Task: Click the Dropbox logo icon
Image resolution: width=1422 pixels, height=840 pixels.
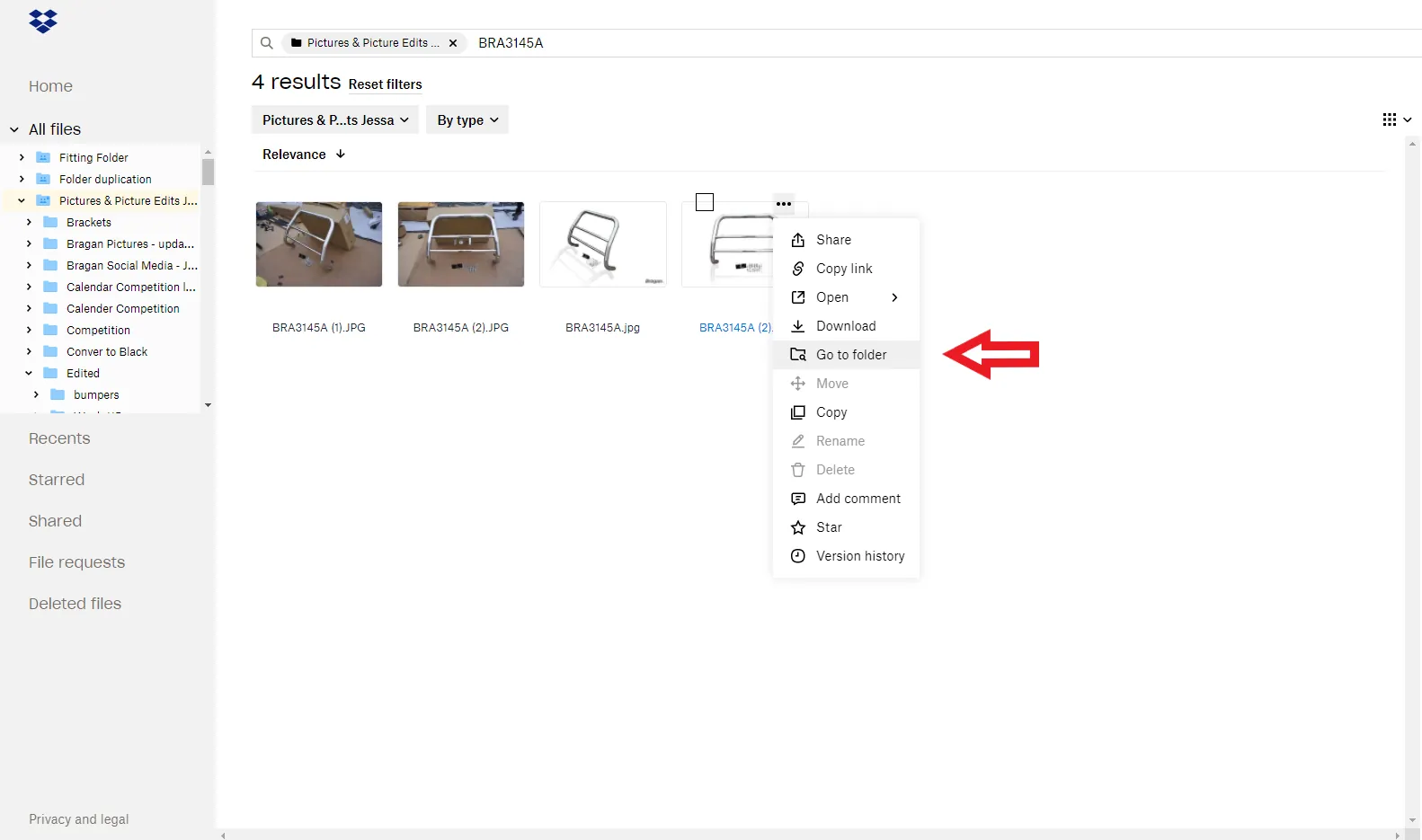Action: [x=43, y=21]
